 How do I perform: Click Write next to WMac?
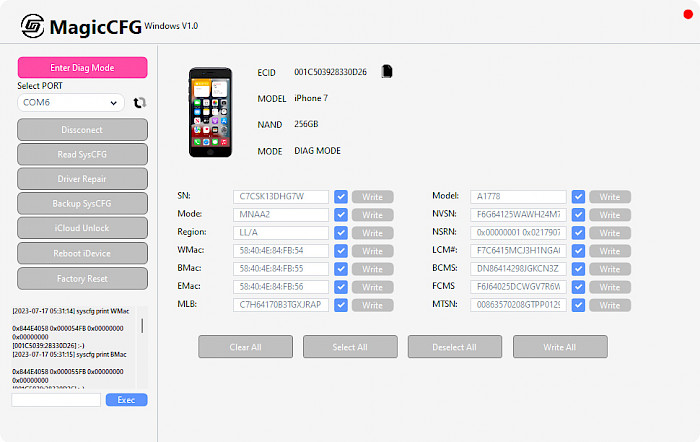[372, 250]
